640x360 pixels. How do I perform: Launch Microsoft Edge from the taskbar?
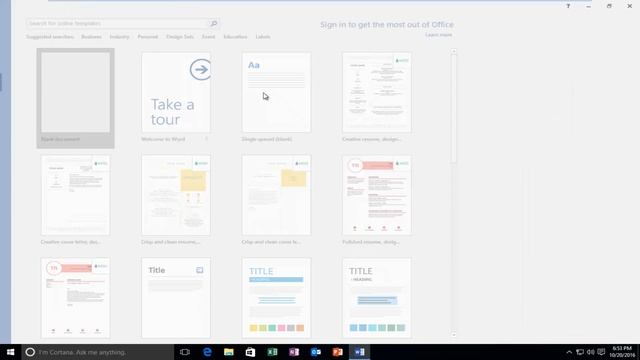207,352
